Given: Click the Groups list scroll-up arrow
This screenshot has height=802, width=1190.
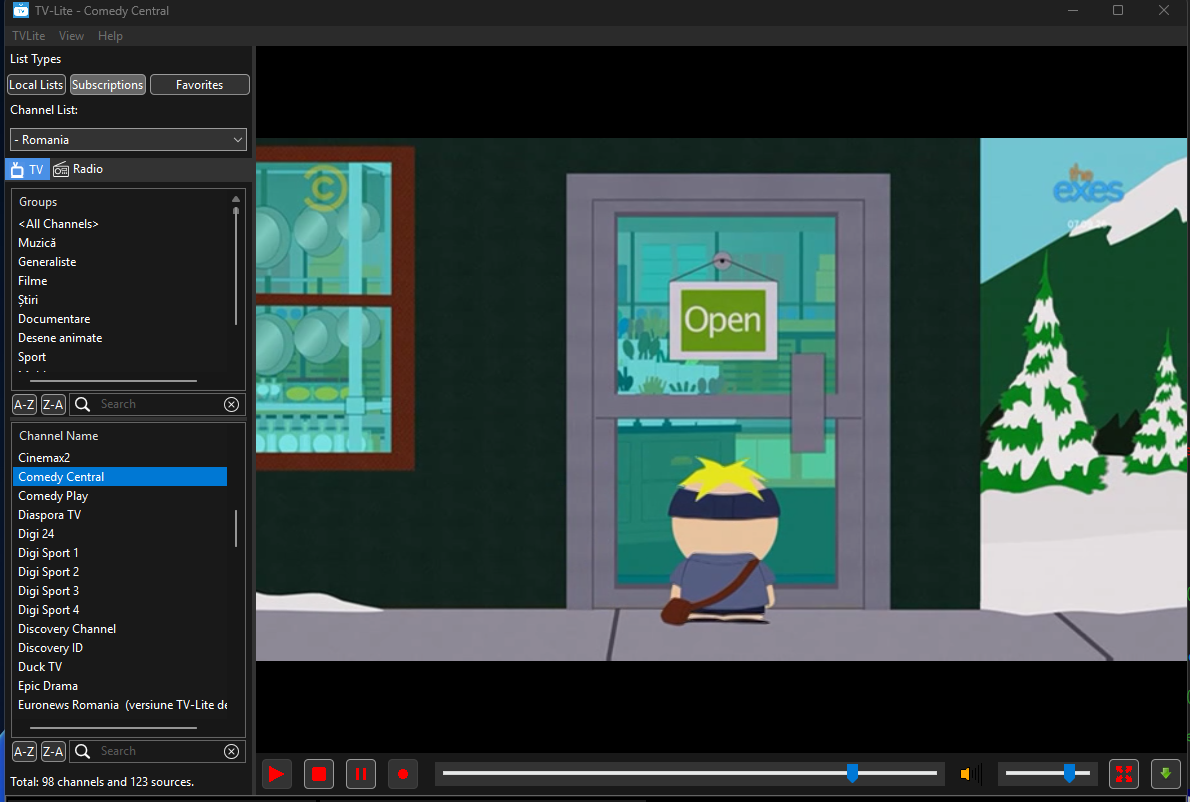Looking at the screenshot, I should point(236,199).
